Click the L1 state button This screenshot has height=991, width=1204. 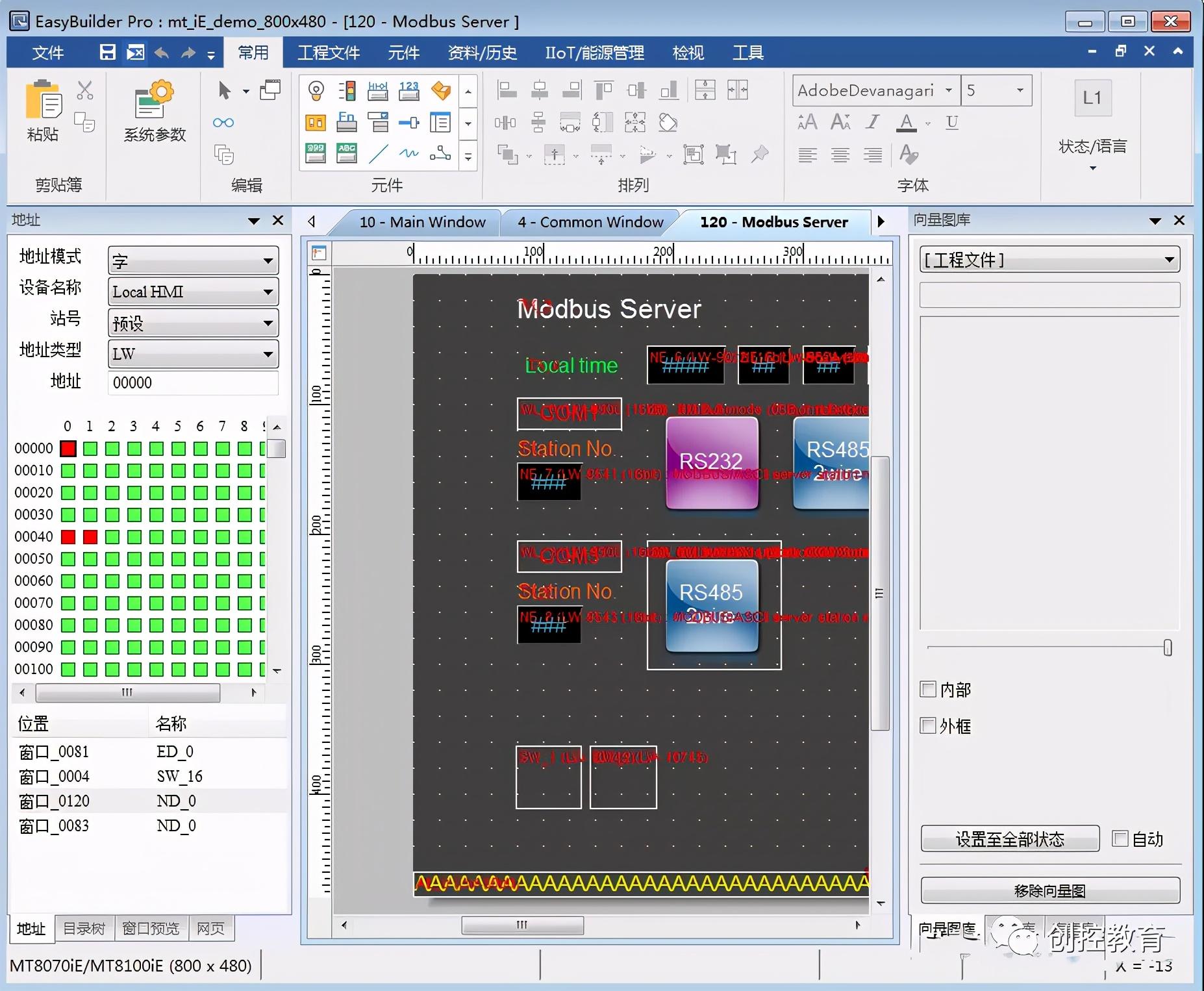(x=1093, y=98)
